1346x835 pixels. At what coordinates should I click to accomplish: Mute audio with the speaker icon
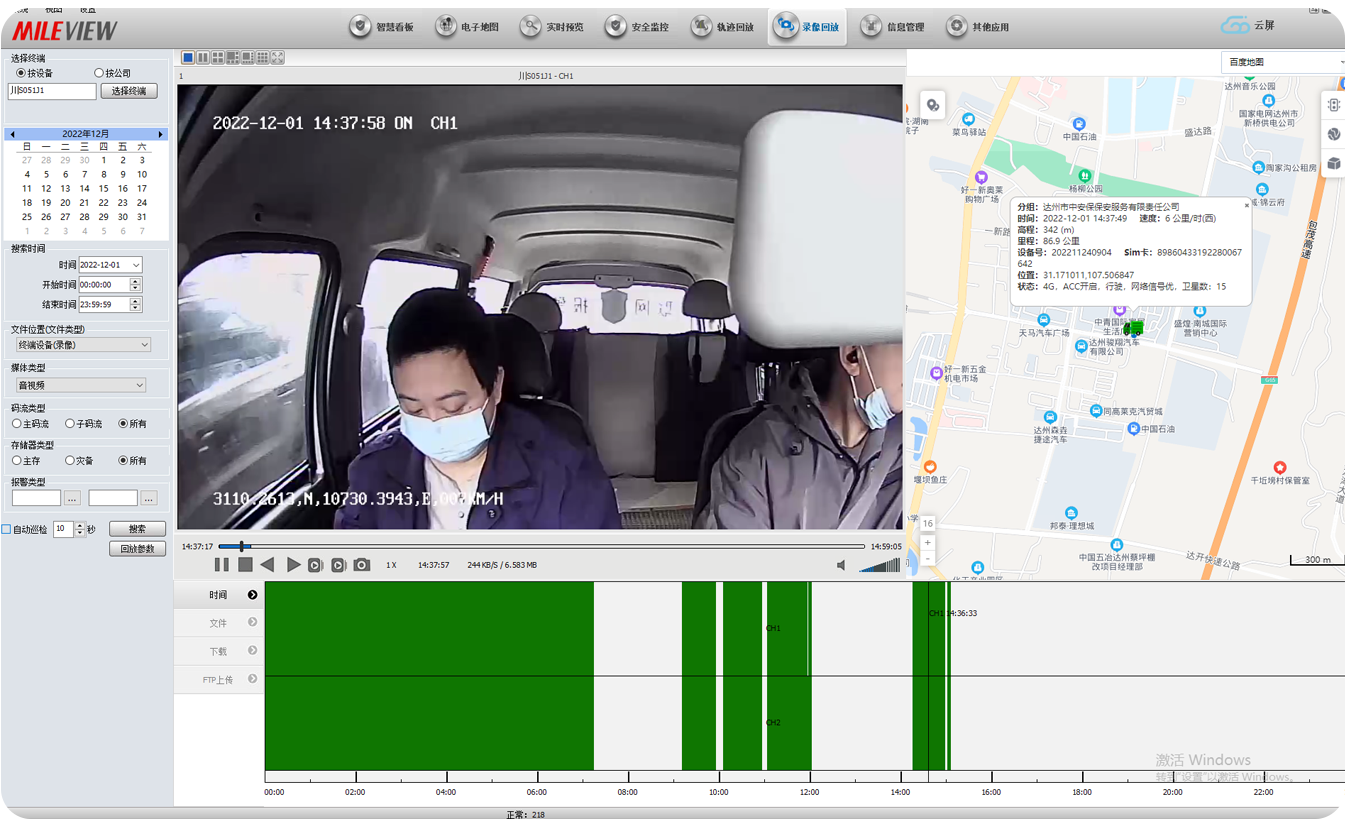point(841,565)
